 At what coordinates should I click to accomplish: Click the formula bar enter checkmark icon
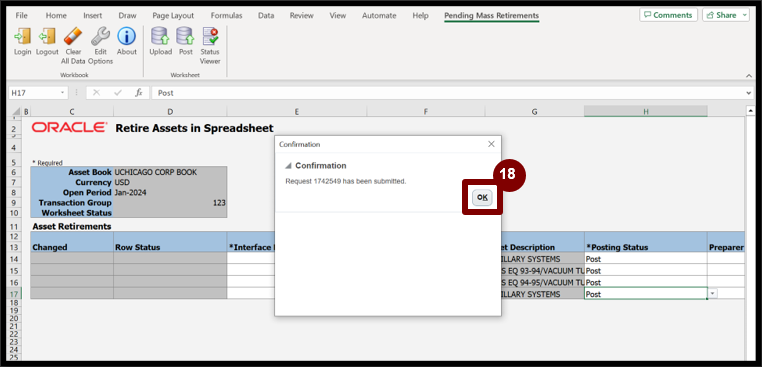click(118, 93)
